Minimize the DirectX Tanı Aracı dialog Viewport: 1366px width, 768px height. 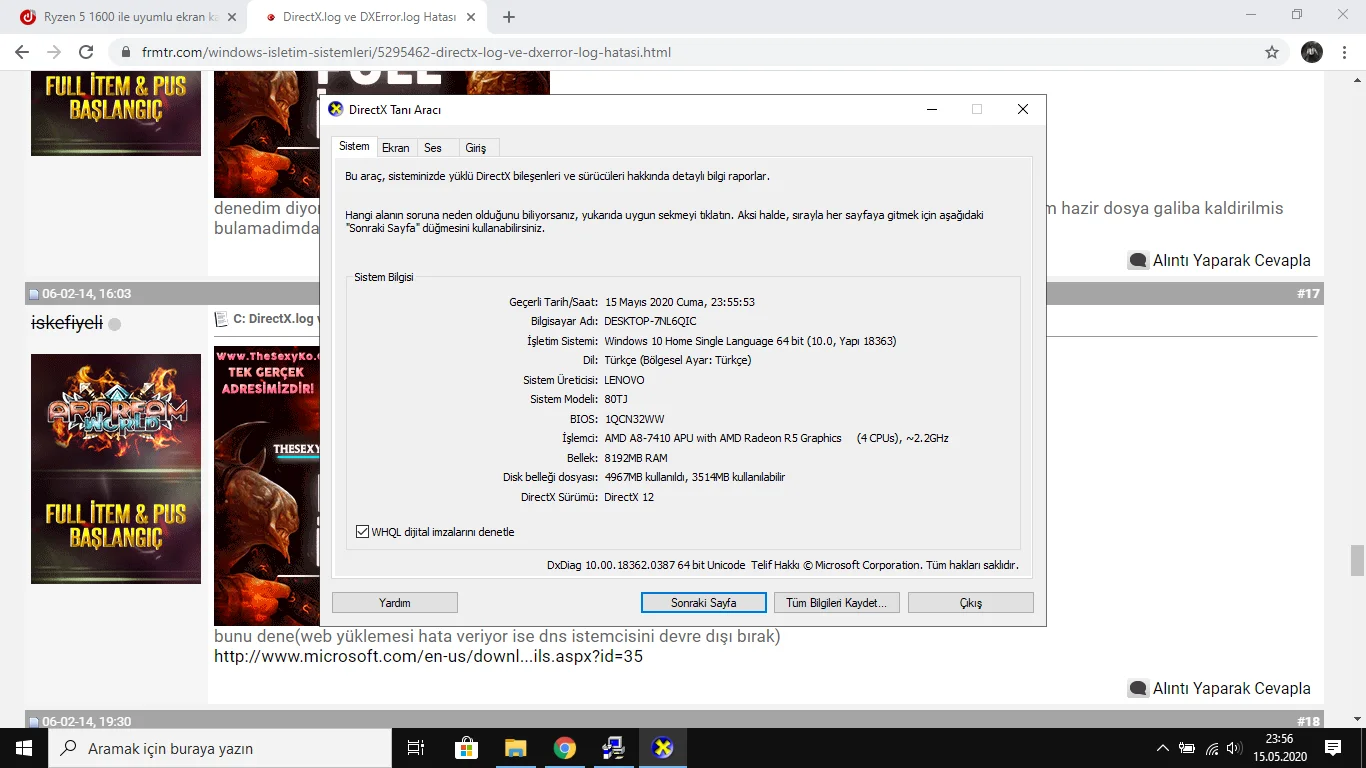pos(931,109)
